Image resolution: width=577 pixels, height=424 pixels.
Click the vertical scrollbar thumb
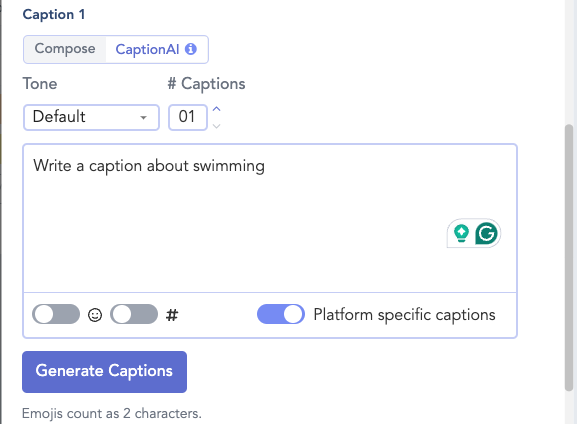click(x=569, y=258)
